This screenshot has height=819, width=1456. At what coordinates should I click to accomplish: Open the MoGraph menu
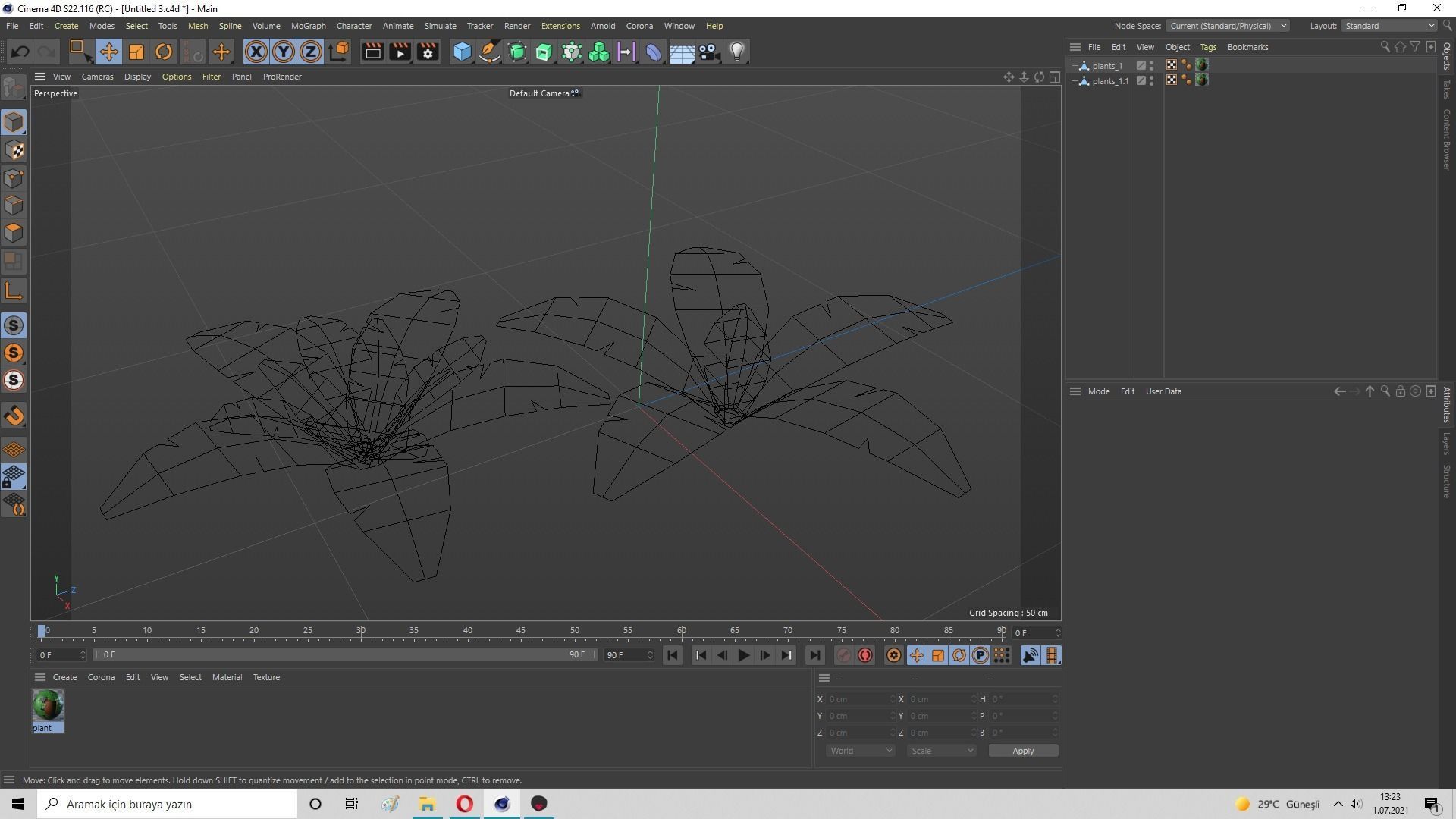(x=308, y=26)
